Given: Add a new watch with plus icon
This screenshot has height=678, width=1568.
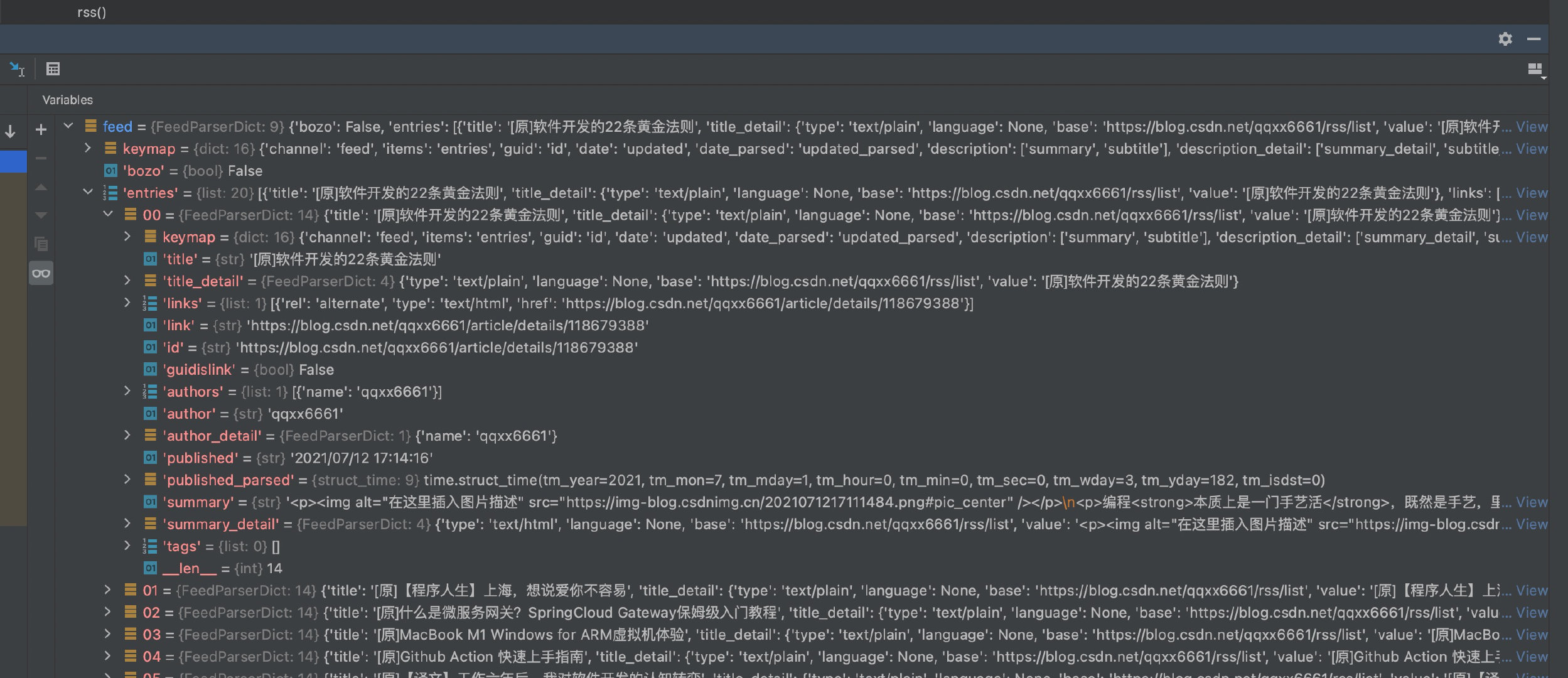Looking at the screenshot, I should coord(41,130).
